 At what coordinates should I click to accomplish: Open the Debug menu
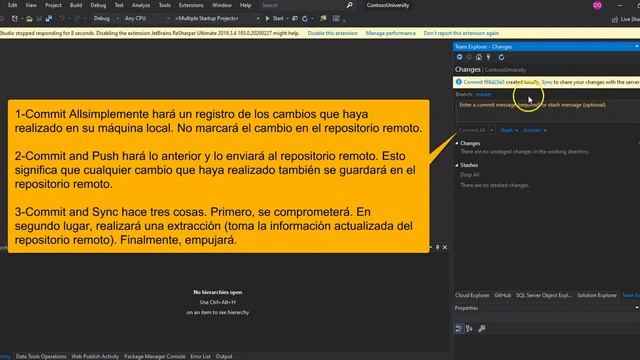click(98, 5)
